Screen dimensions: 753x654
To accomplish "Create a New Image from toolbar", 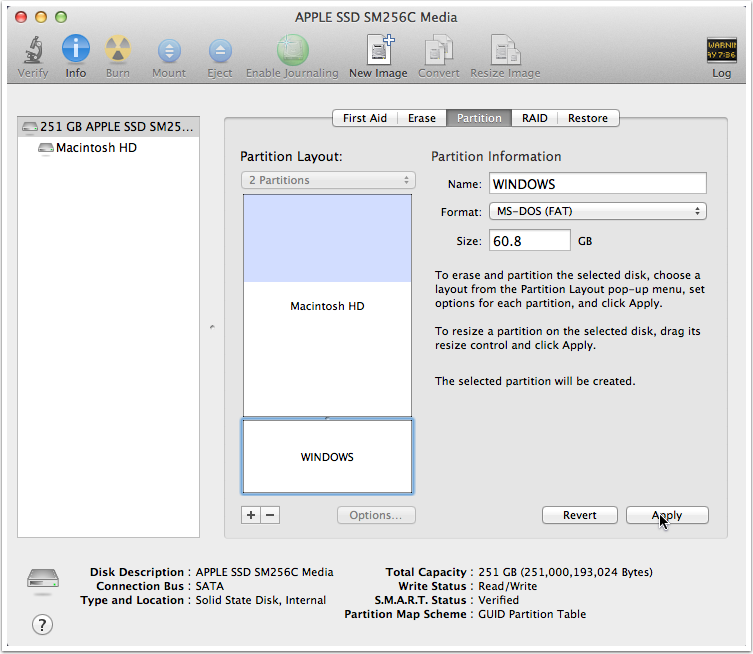I will [x=379, y=49].
